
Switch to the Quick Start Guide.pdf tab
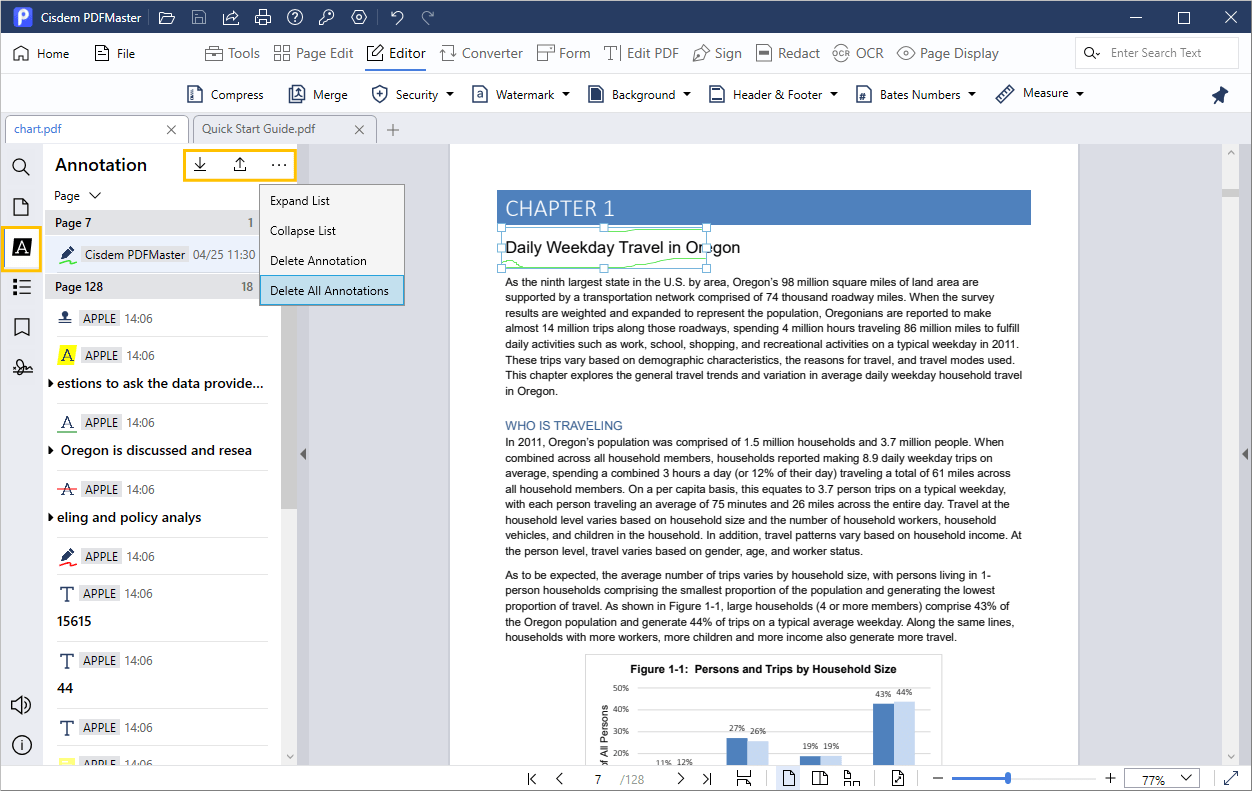[259, 129]
